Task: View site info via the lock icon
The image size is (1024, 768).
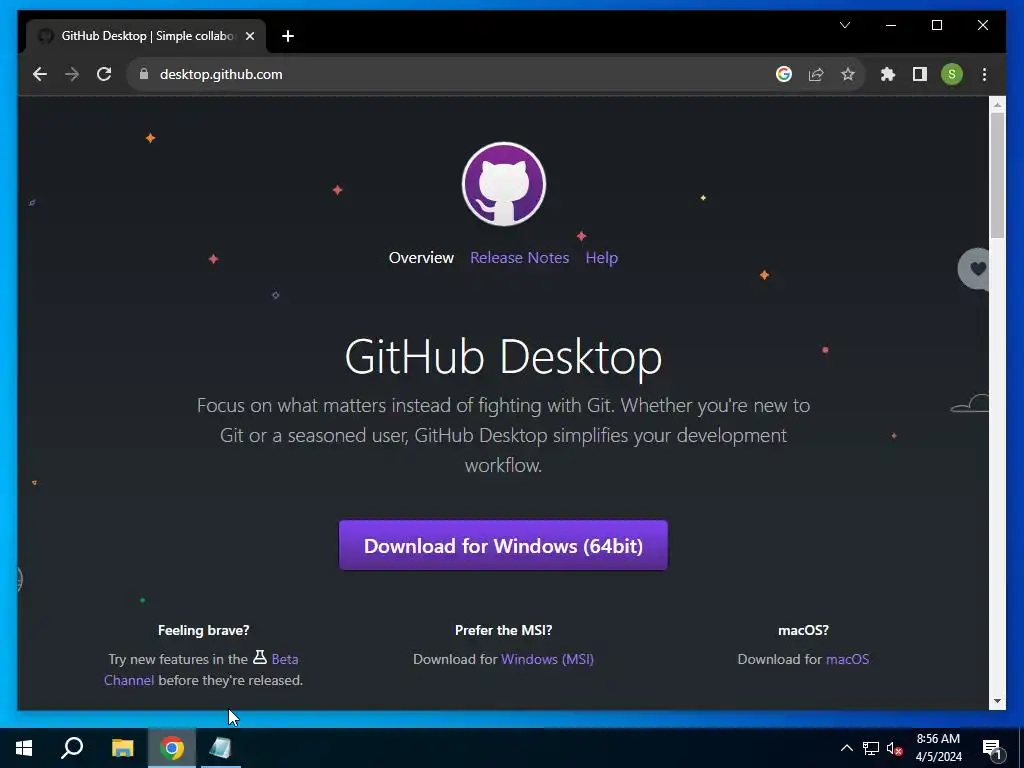Action: 144,74
